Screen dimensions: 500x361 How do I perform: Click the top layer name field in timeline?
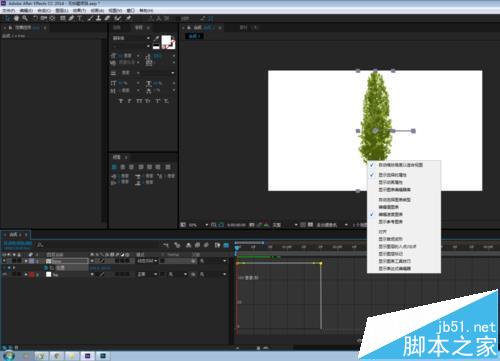[x=70, y=261]
